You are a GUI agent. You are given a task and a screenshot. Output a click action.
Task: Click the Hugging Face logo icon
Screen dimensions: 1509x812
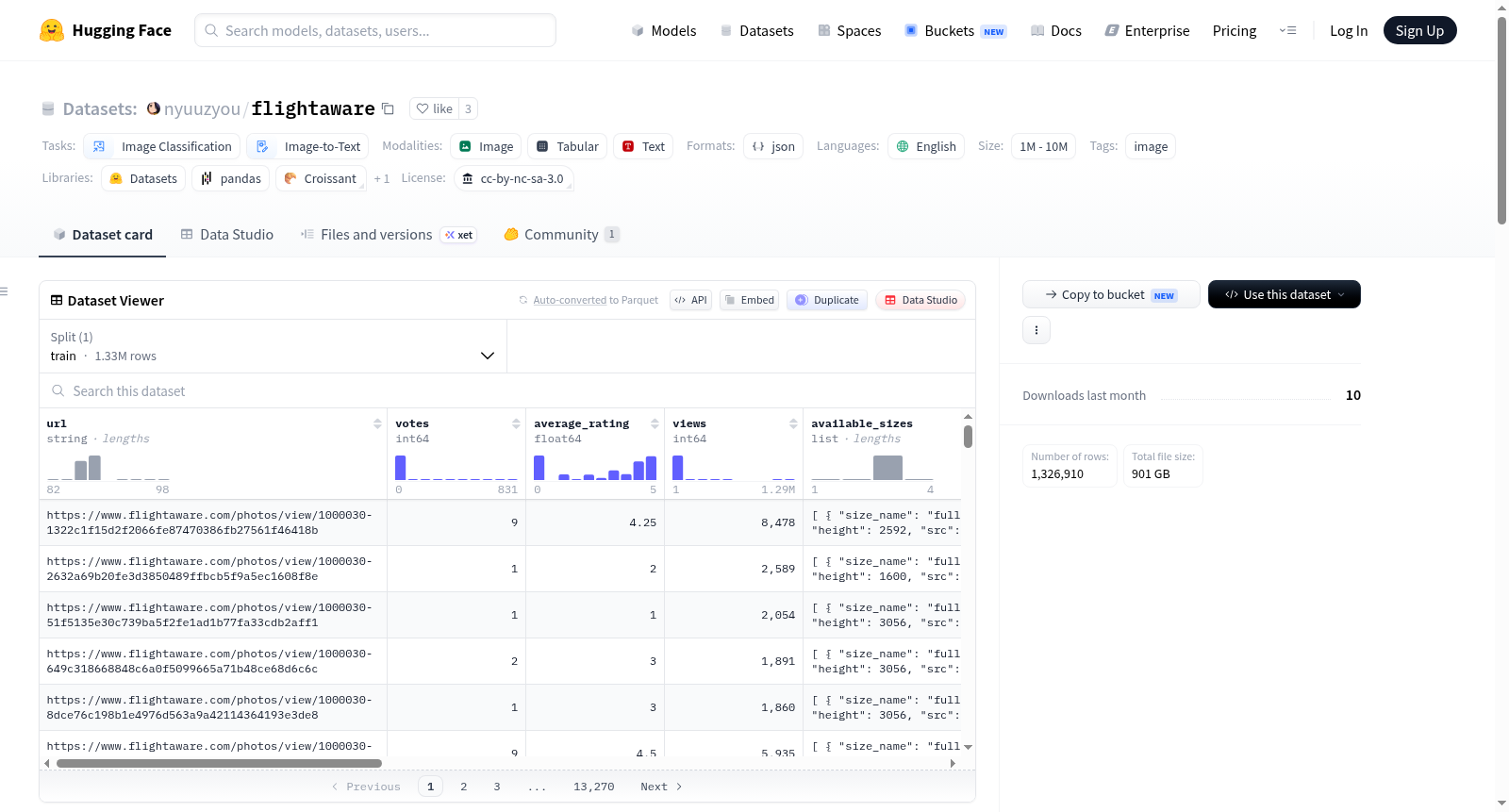52,30
